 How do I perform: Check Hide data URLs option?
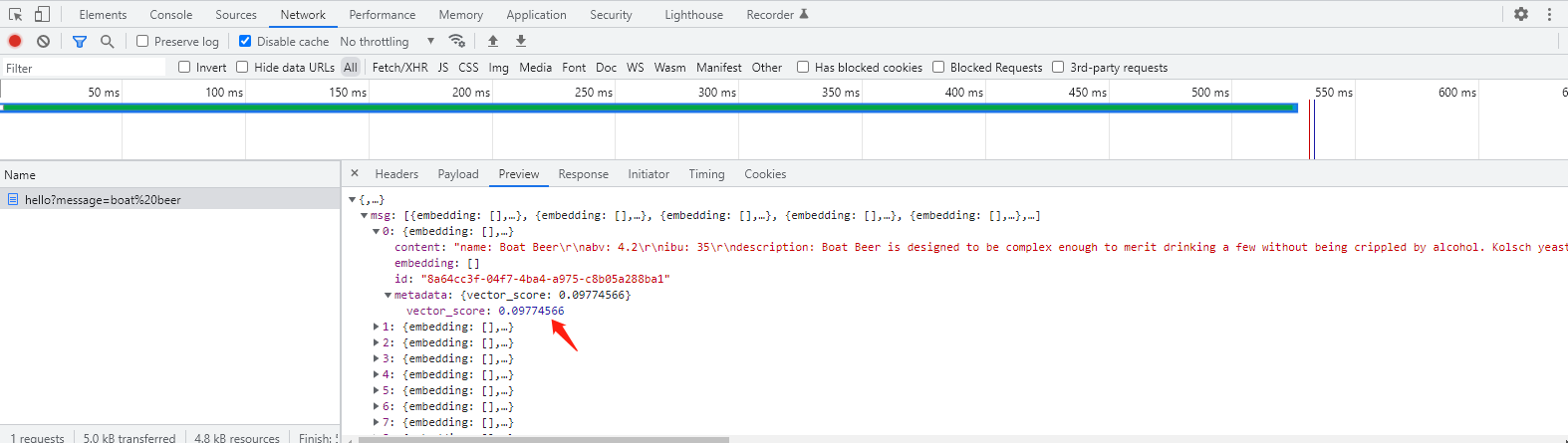click(242, 67)
